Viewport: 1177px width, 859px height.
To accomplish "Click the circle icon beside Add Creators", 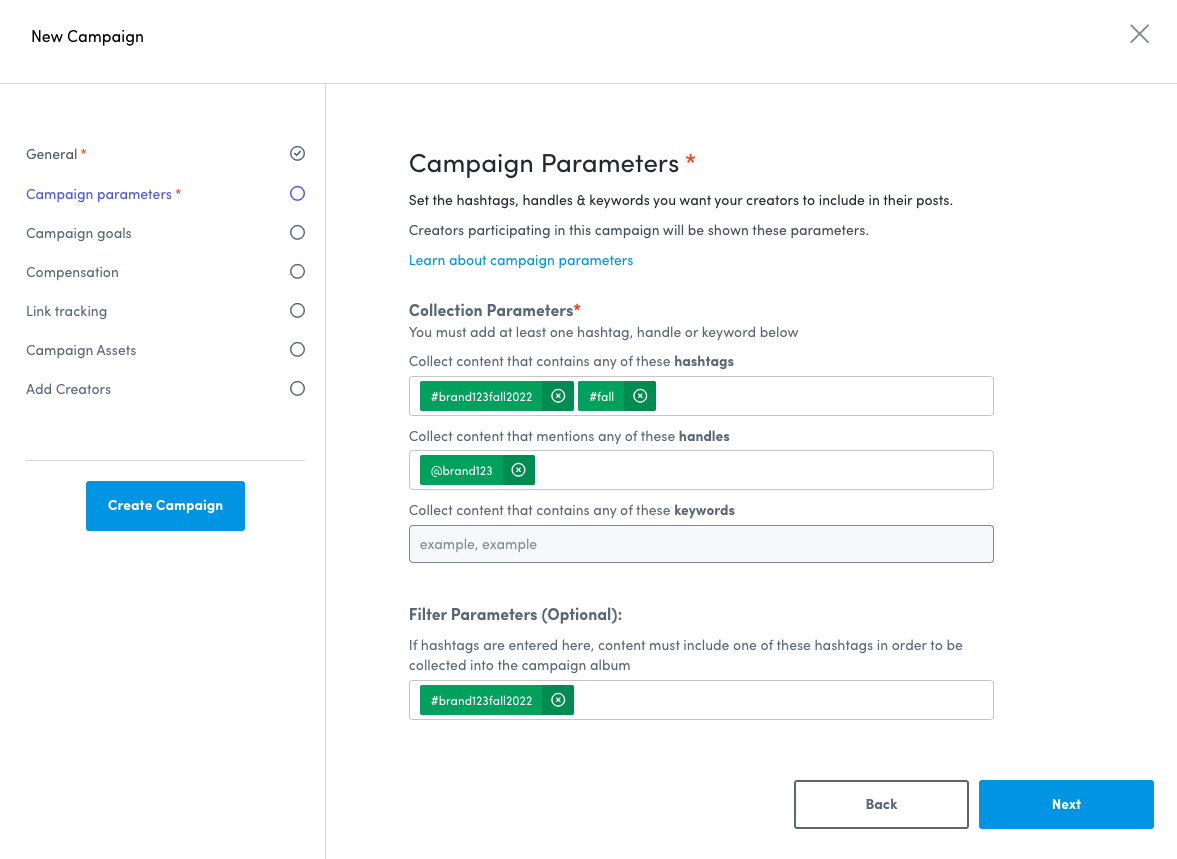I will point(297,388).
